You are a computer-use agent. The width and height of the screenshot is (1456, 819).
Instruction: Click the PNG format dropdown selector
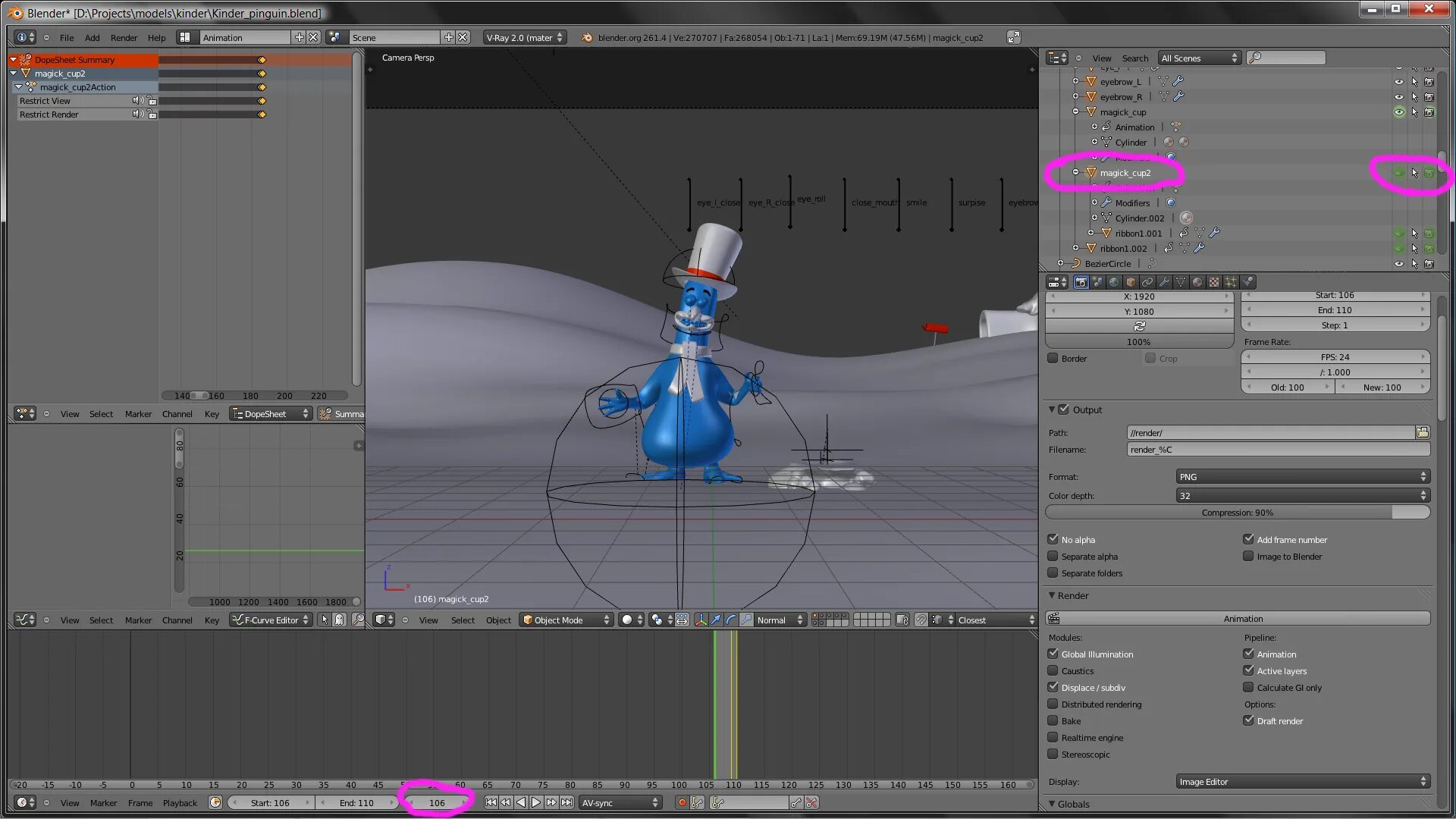click(1301, 475)
